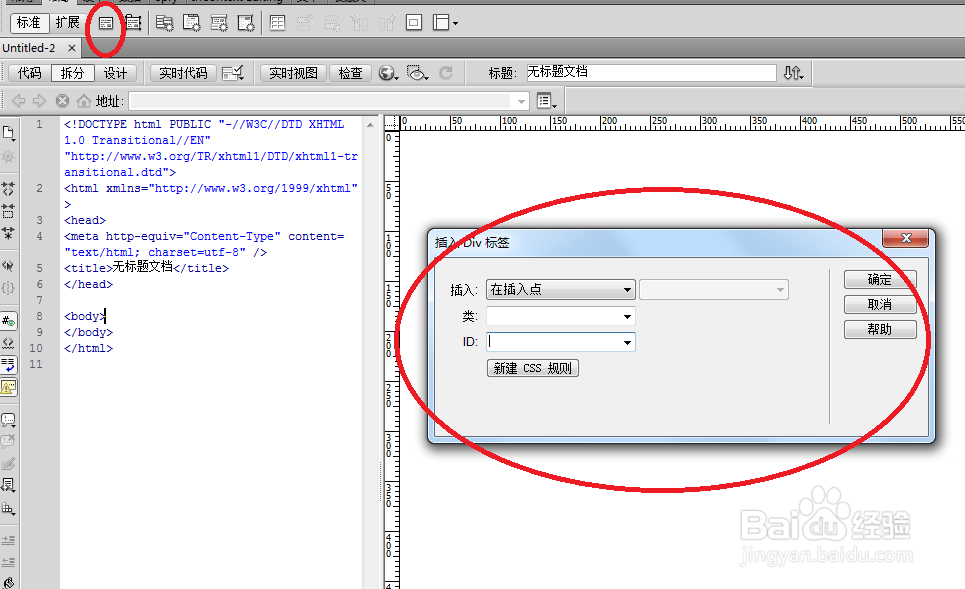
Task: Click the Insert Div Tag icon
Action: pyautogui.click(x=106, y=23)
